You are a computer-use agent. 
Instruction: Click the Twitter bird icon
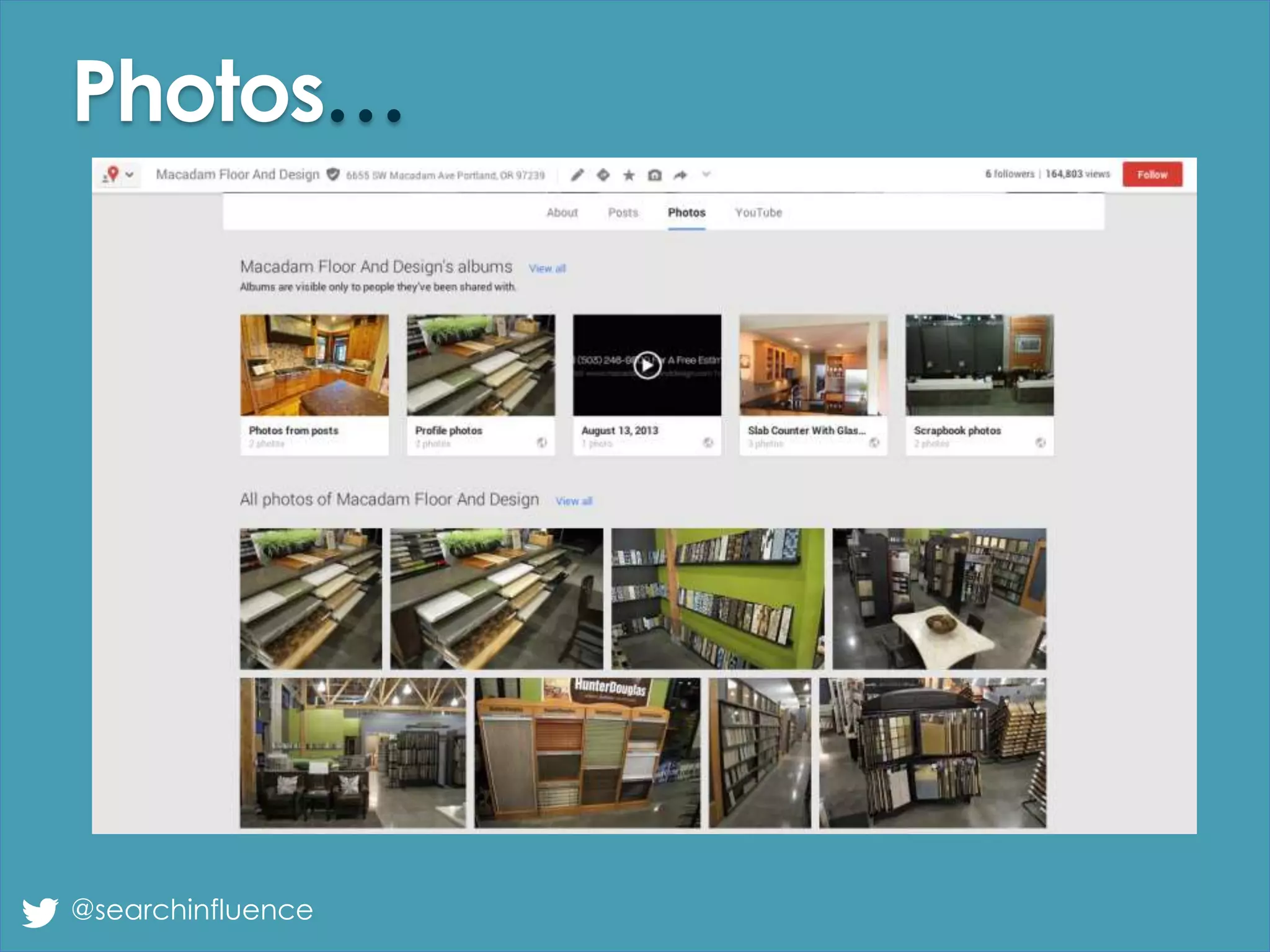coord(40,912)
